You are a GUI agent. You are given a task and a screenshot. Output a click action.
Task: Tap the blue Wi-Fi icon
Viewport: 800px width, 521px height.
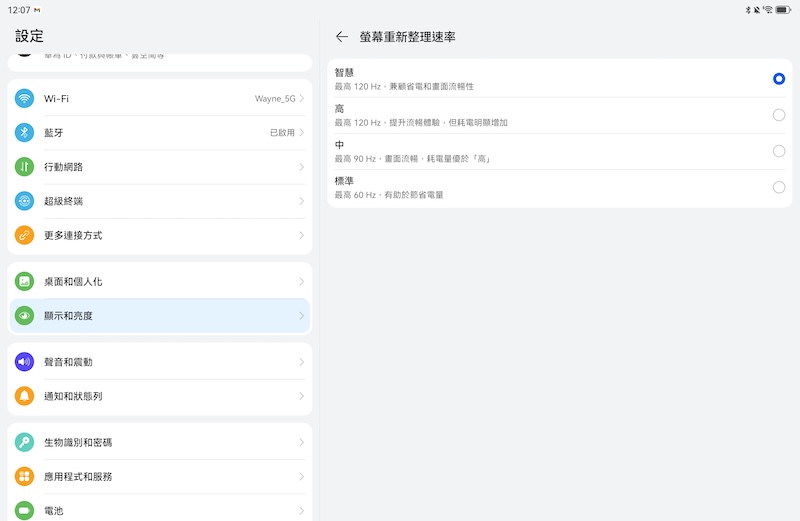click(x=25, y=99)
